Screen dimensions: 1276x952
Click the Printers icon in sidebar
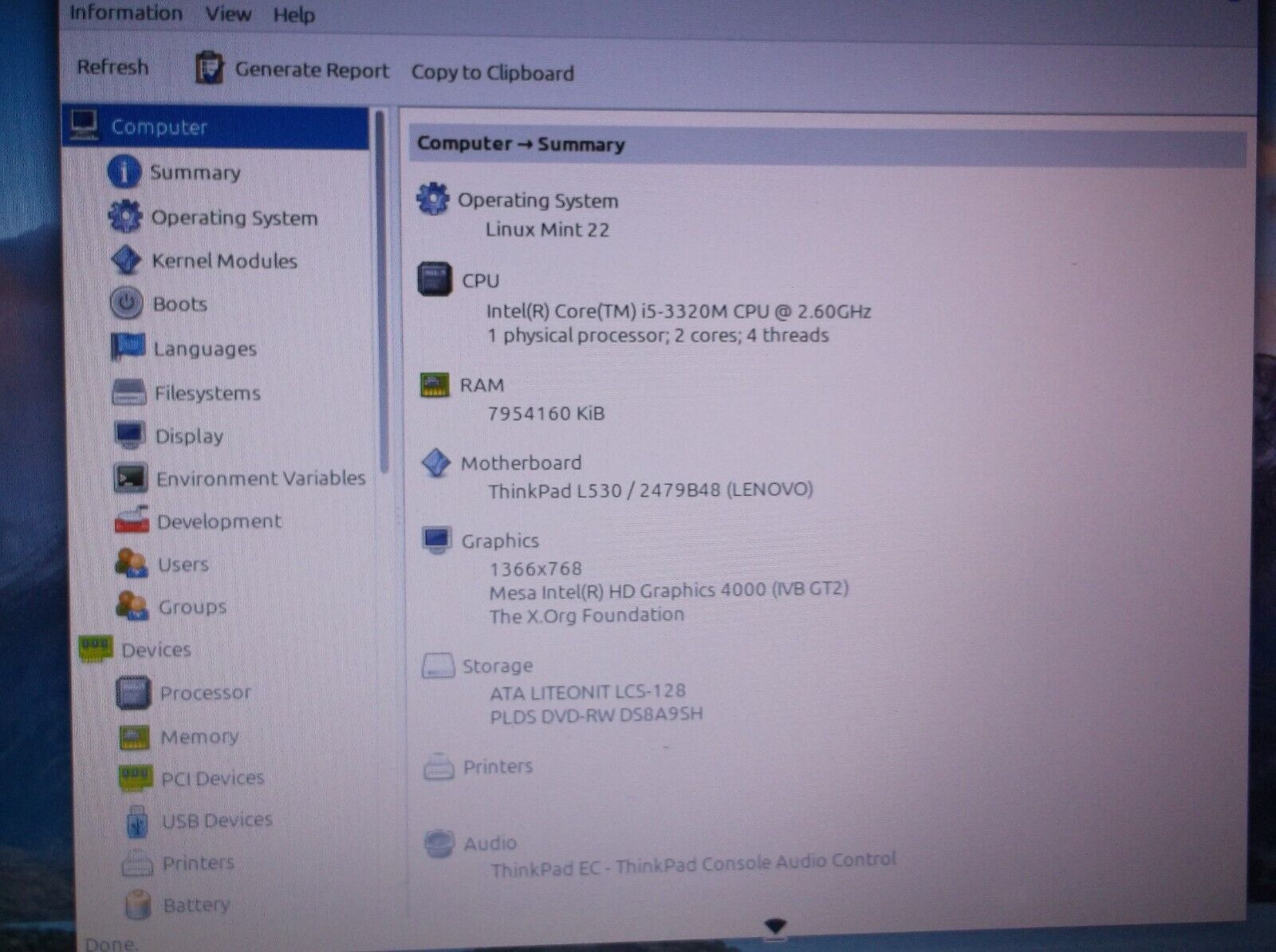[x=137, y=863]
